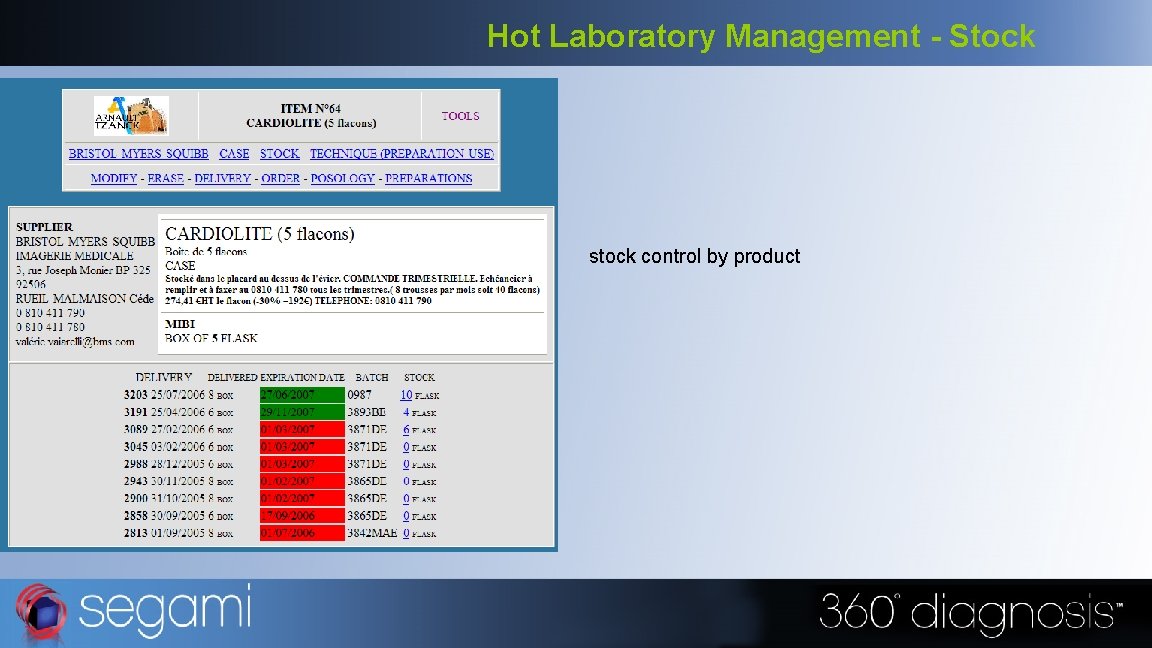
Task: Click delivery number 3191
Action: pos(136,412)
